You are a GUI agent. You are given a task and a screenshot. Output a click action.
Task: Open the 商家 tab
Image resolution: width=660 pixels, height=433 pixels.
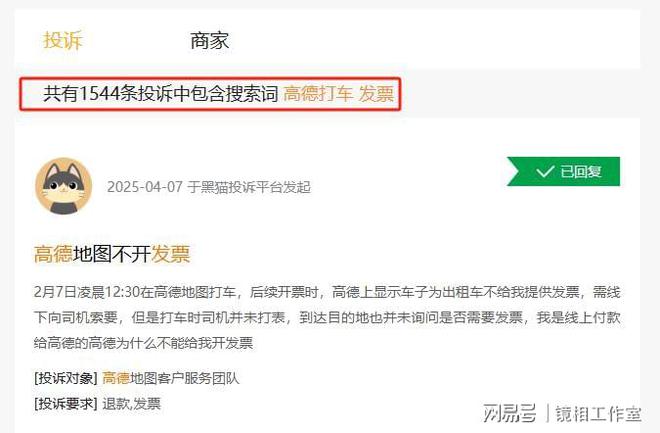pyautogui.click(x=209, y=41)
